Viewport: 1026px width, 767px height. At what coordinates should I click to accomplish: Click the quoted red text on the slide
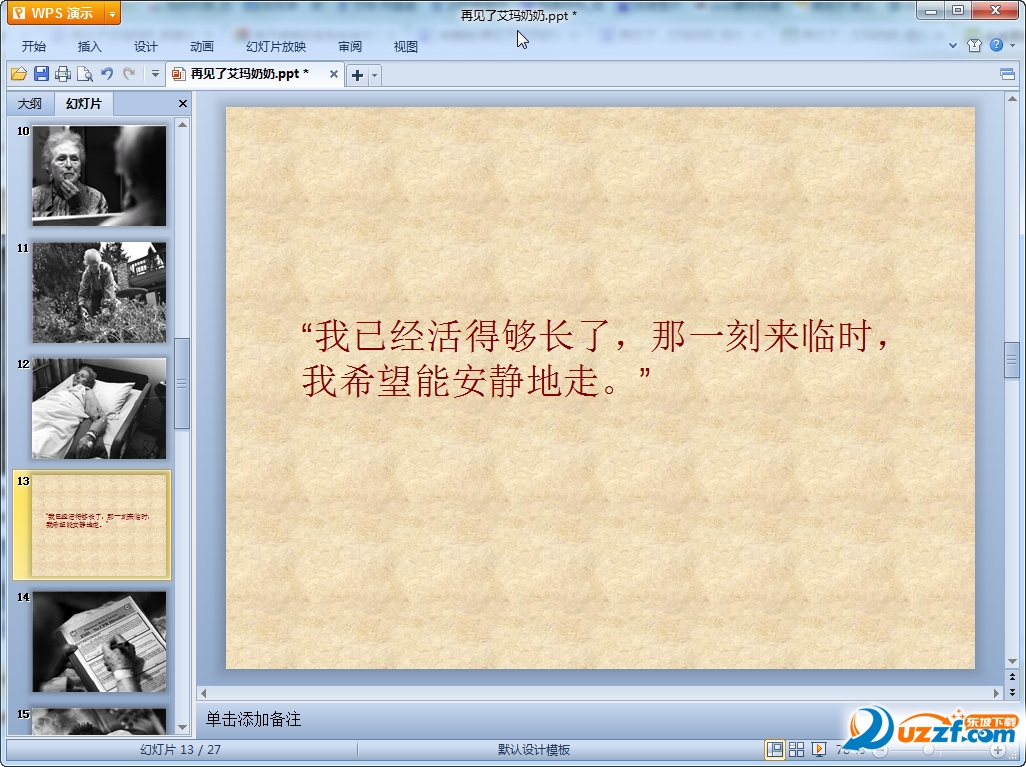pos(595,357)
